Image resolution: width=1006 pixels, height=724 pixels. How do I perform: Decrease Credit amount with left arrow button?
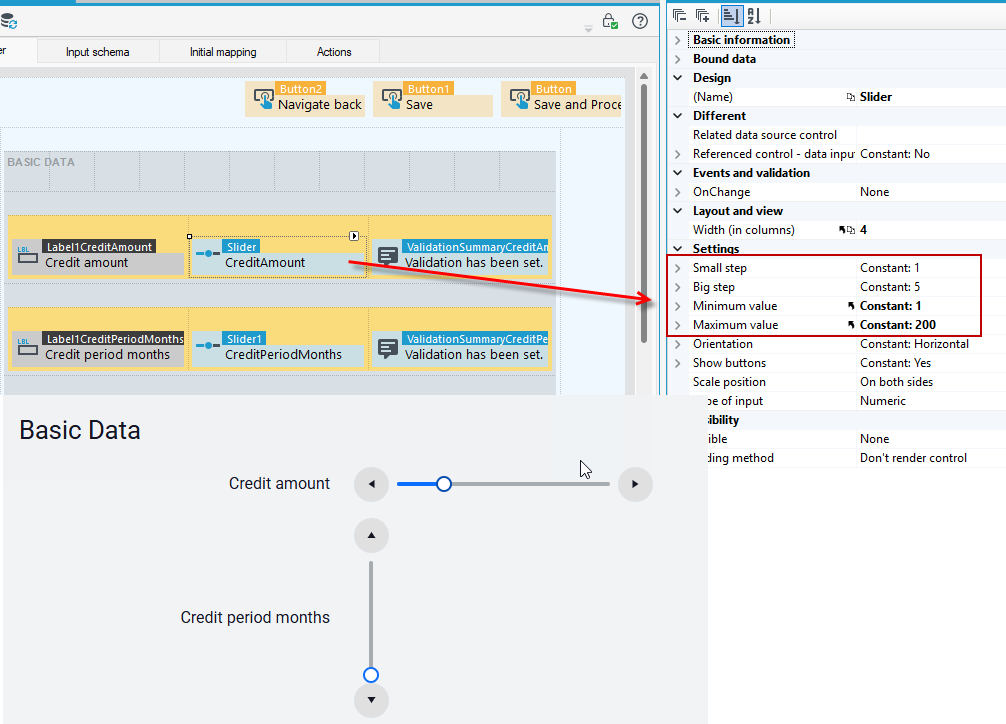pos(371,484)
